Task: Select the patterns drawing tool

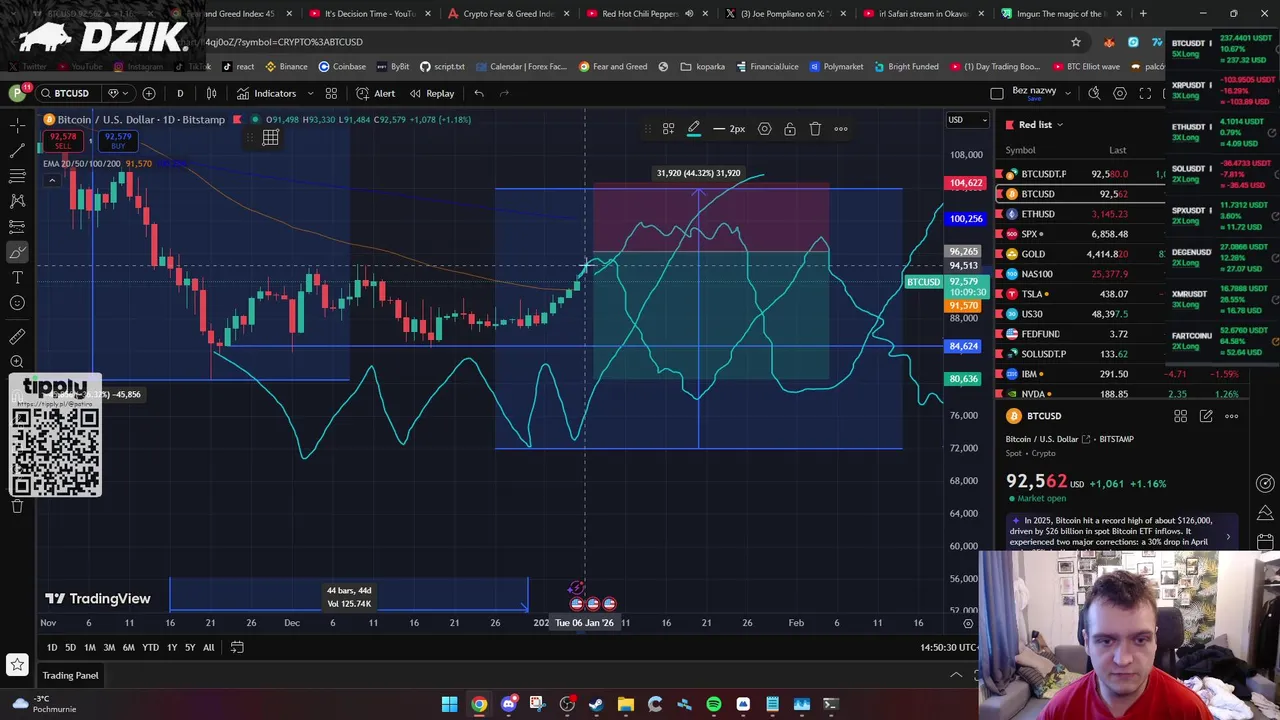Action: (17, 200)
